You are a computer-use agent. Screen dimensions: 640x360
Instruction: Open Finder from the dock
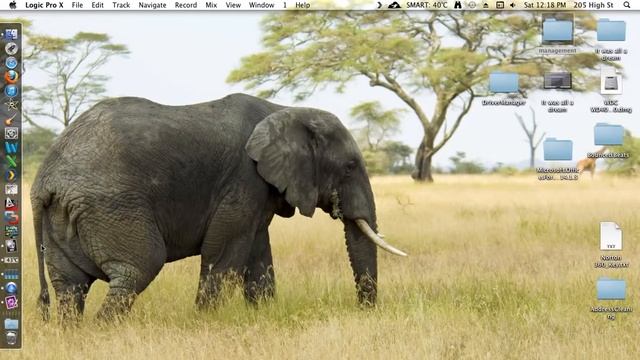tap(11, 34)
